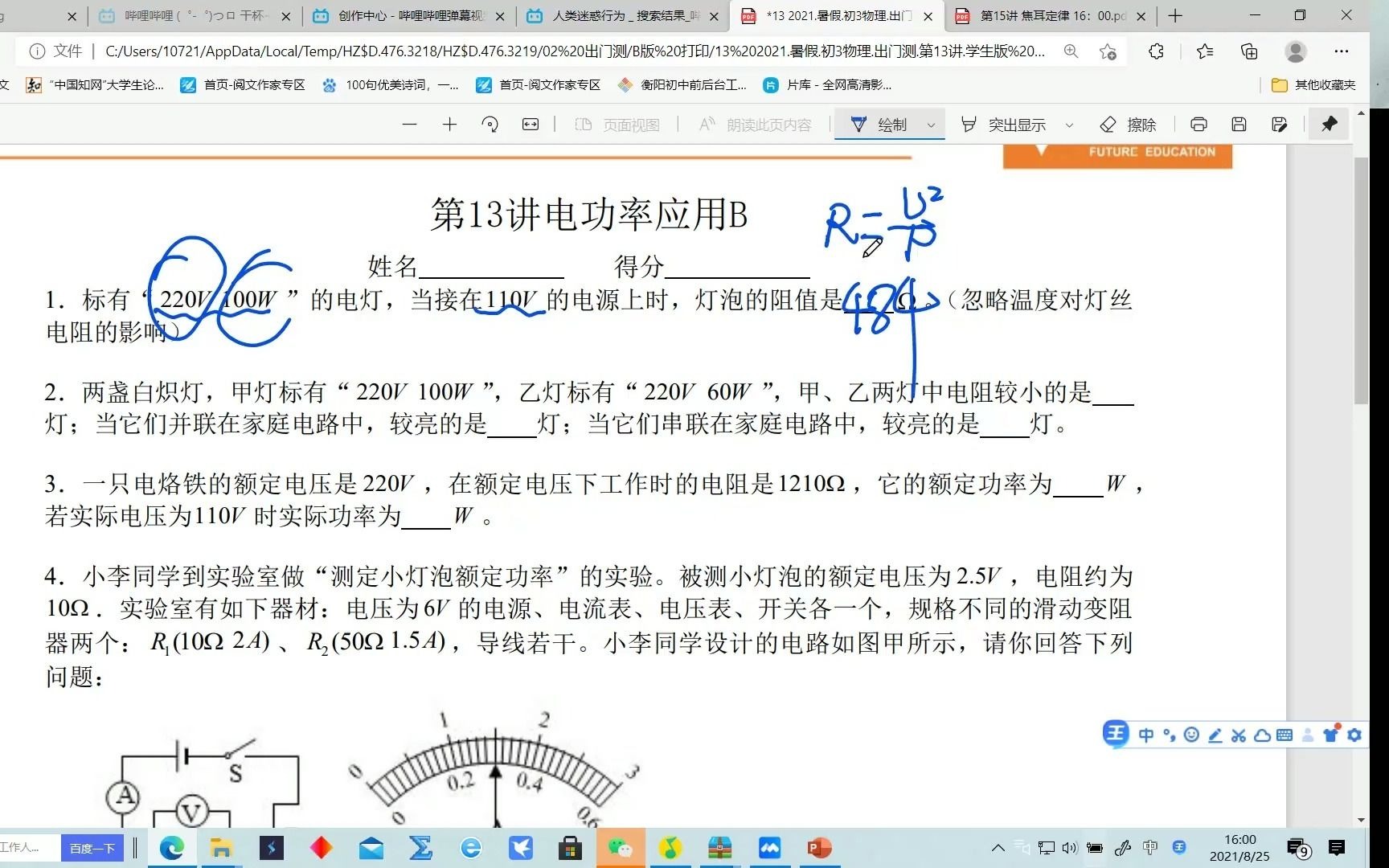Open WeChat from the taskbar
Screen dimensions: 1389x868
[x=620, y=848]
